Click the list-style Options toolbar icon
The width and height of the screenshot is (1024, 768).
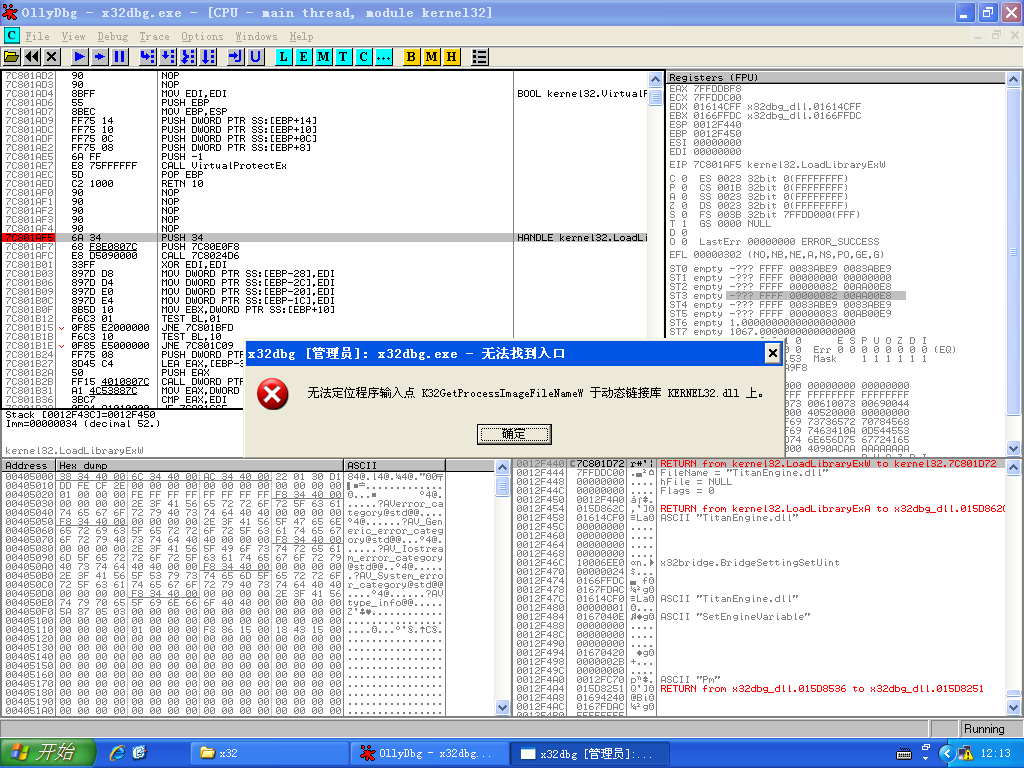point(479,57)
